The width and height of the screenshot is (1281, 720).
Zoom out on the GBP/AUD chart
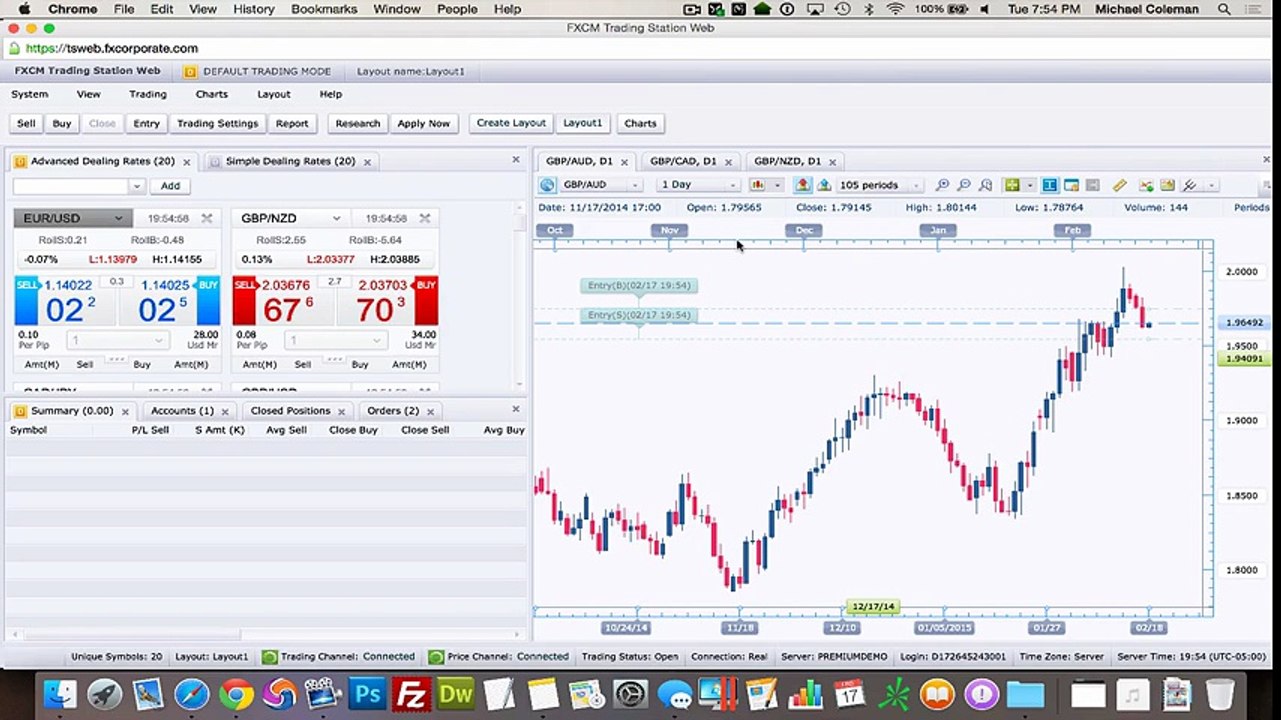pos(964,185)
